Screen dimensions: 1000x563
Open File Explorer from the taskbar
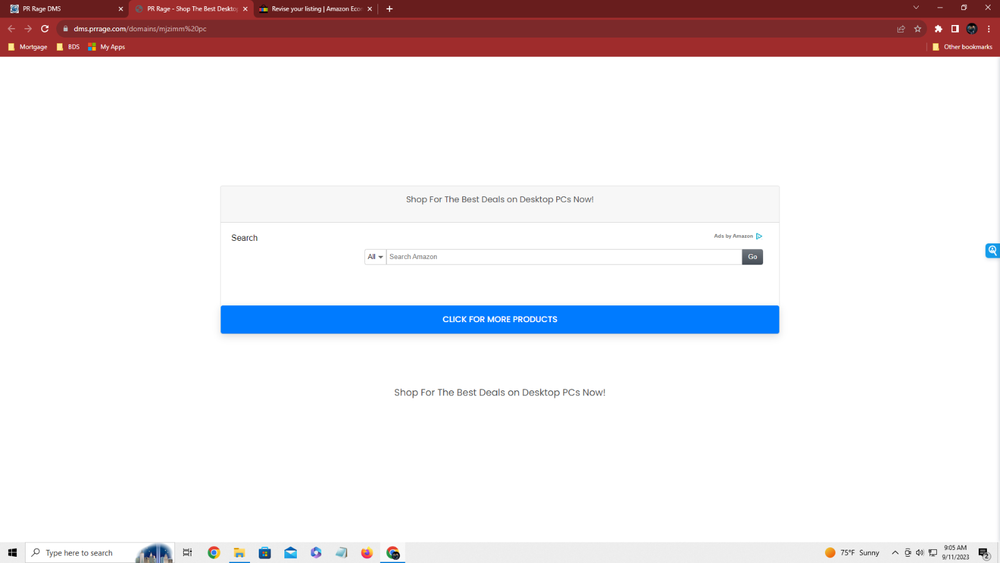(239, 553)
